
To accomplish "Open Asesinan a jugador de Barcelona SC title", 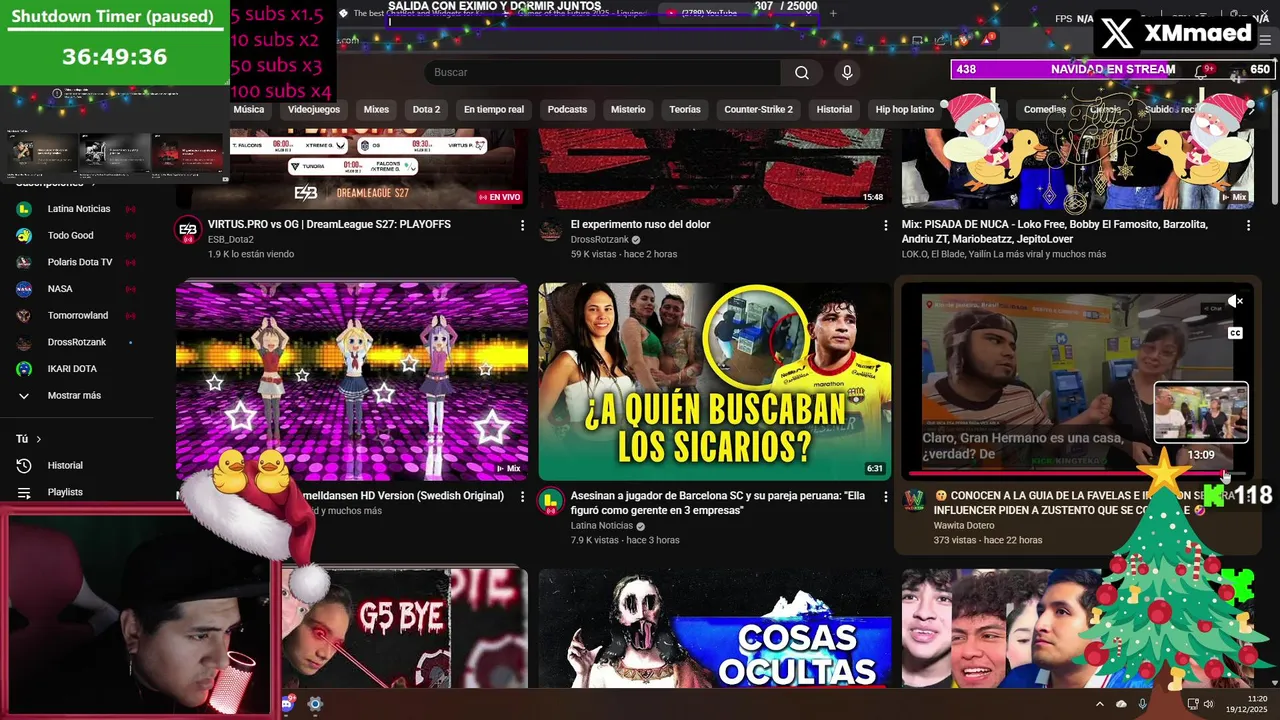I will [x=718, y=503].
